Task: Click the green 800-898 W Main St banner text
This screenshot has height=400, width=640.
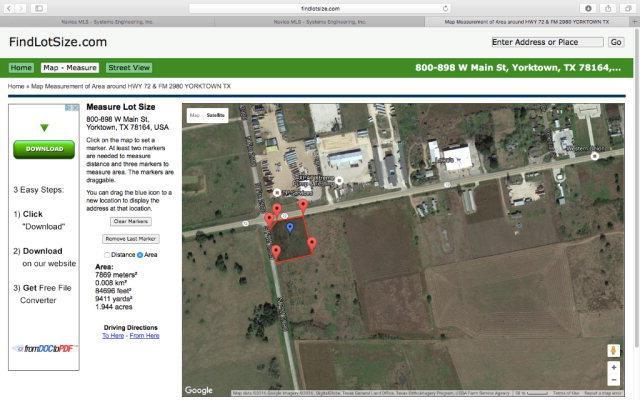Action: coord(518,68)
